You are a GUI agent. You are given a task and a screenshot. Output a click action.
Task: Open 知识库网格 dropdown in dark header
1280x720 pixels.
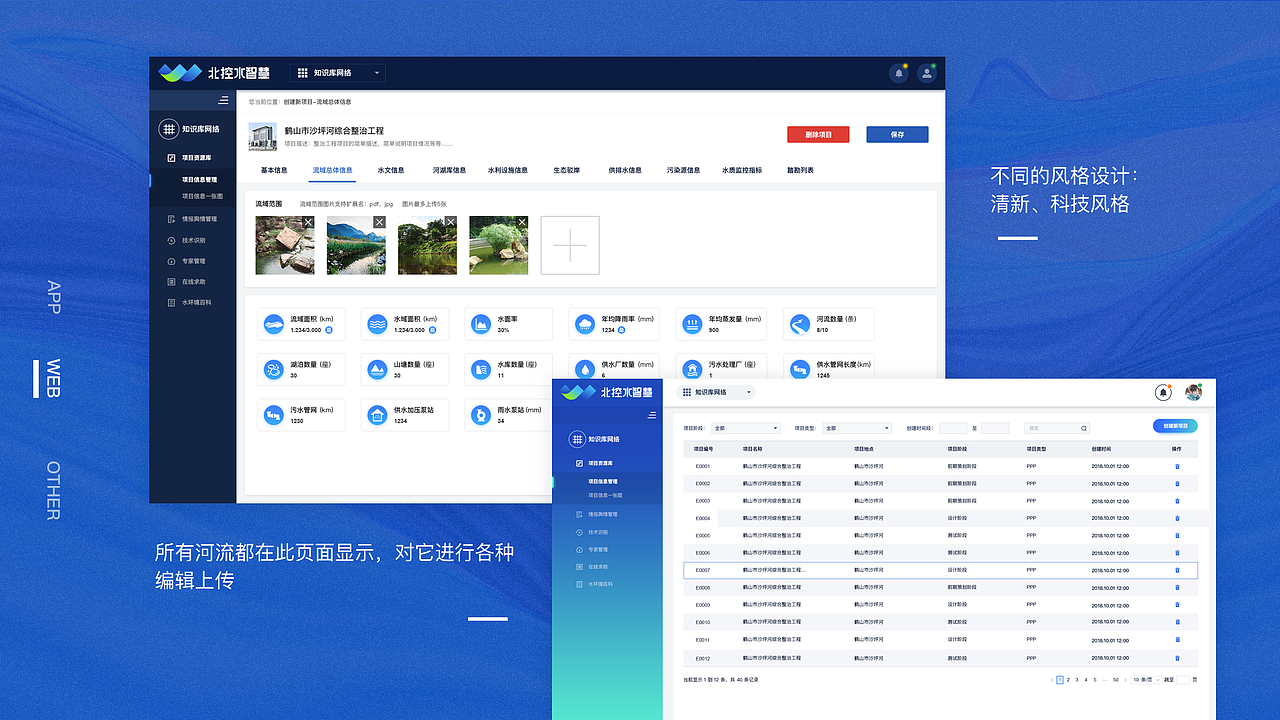click(x=339, y=73)
